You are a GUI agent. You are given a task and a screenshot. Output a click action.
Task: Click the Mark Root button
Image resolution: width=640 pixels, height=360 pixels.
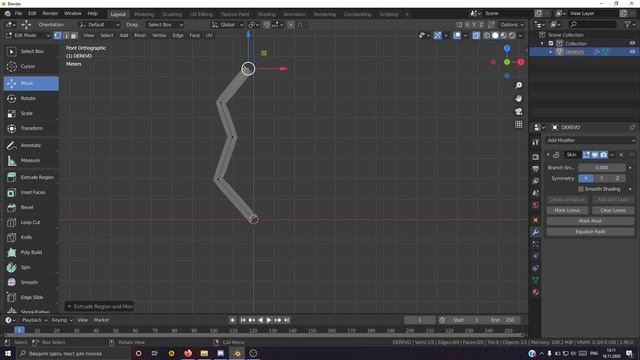coord(590,221)
